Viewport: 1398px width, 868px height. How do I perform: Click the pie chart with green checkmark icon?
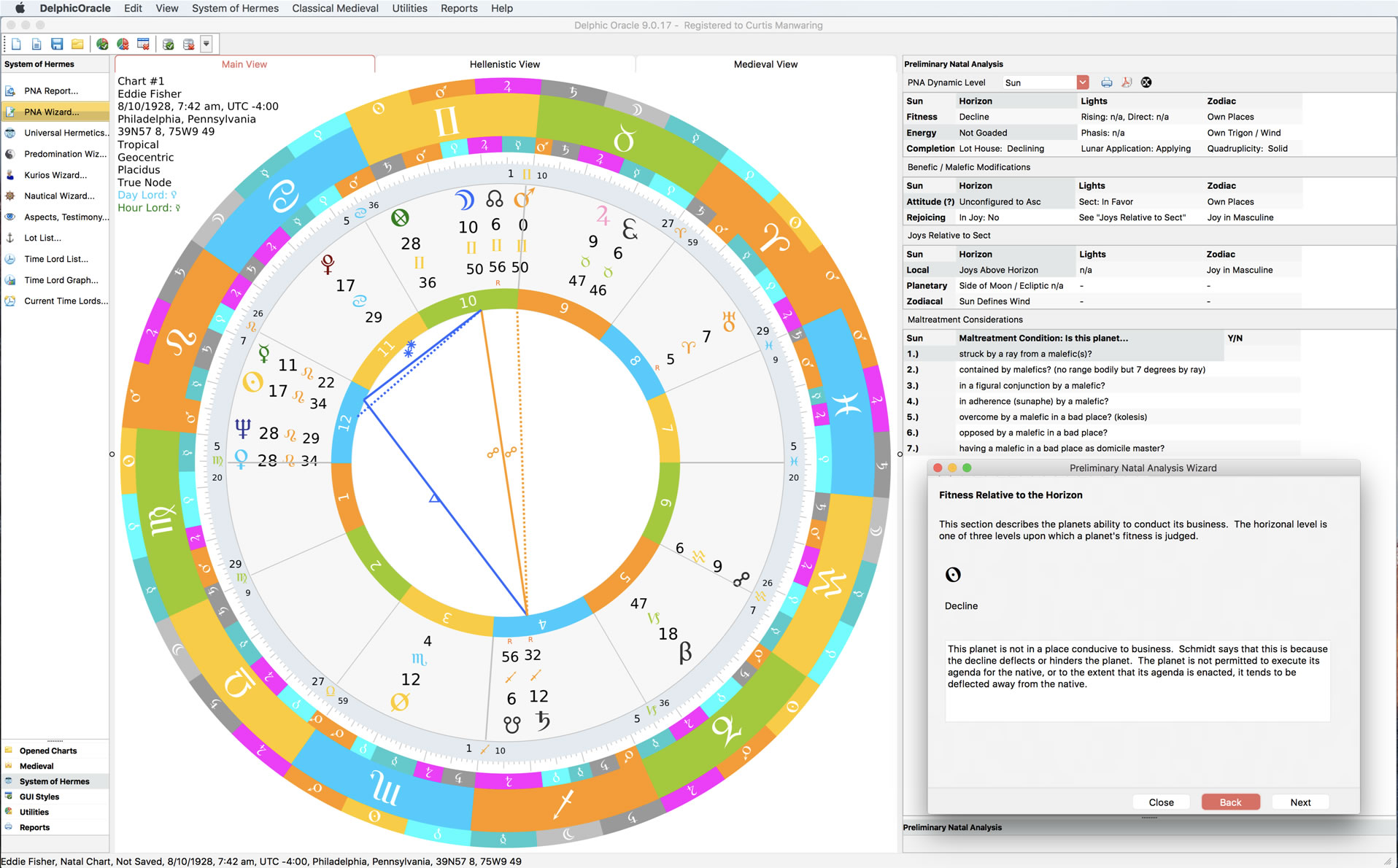[x=102, y=44]
